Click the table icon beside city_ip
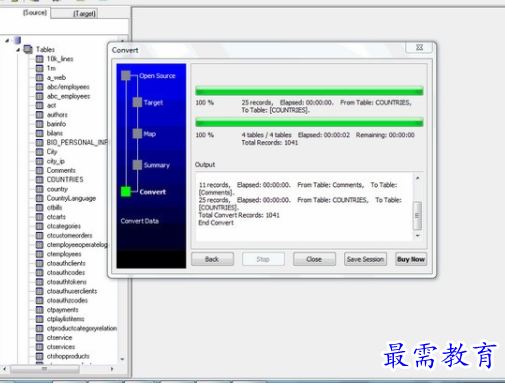 pos(40,161)
